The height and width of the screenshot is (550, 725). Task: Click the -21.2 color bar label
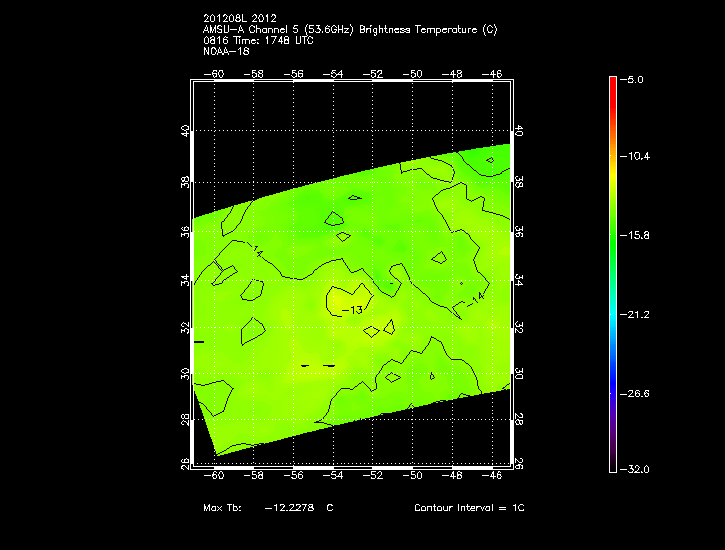(638, 314)
